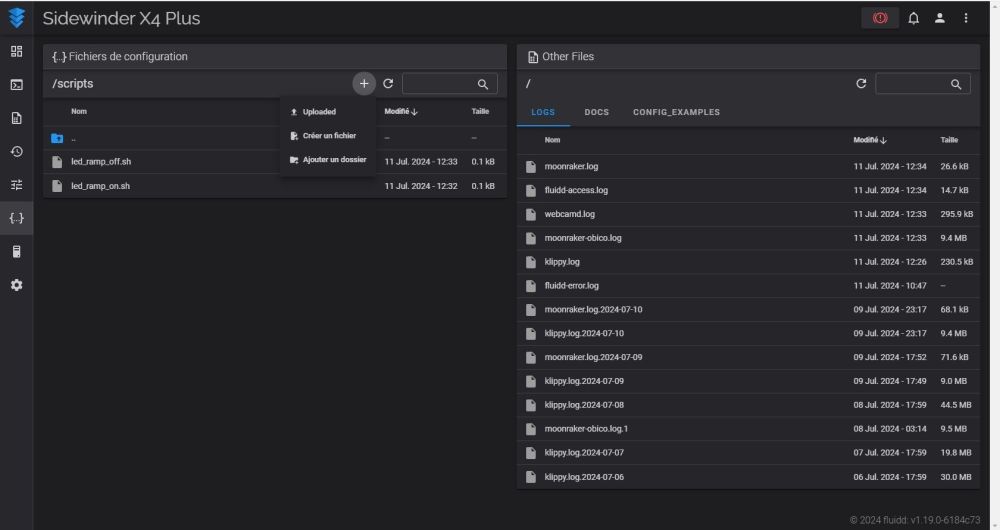The image size is (1000, 530).
Task: Switch to the DOCS tab
Action: pos(596,112)
